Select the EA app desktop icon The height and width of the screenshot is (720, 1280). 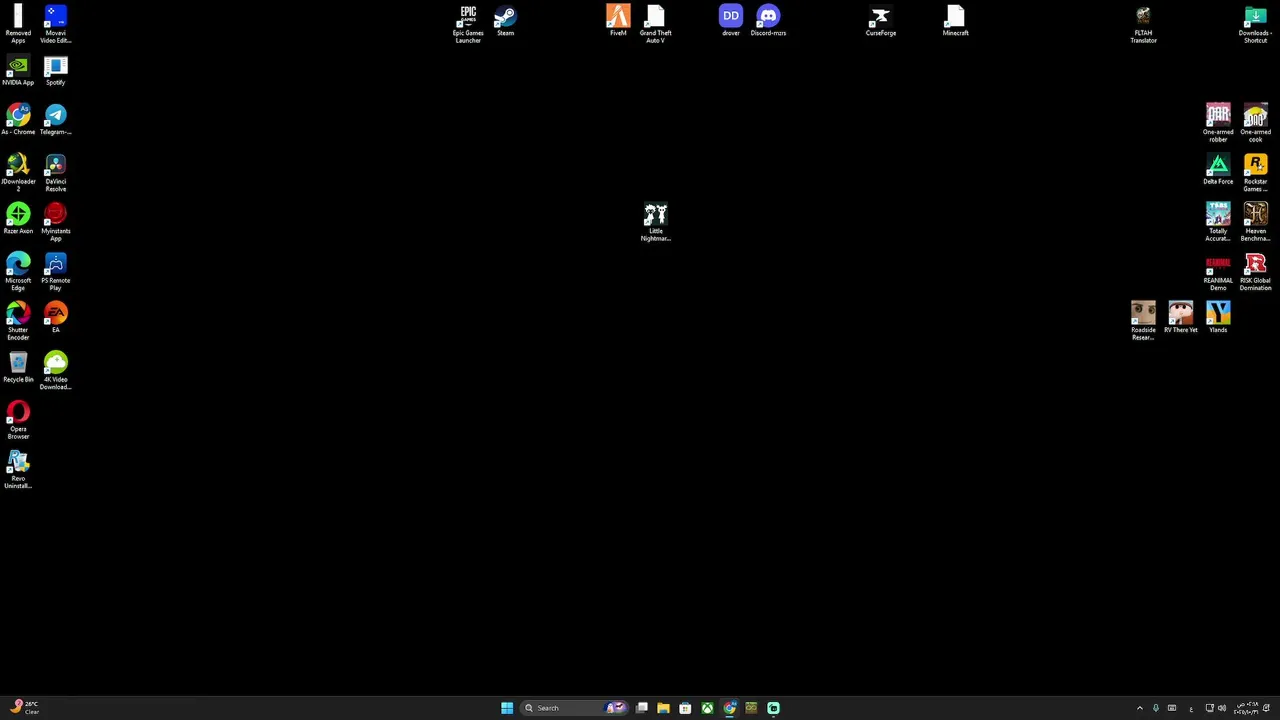click(55, 318)
